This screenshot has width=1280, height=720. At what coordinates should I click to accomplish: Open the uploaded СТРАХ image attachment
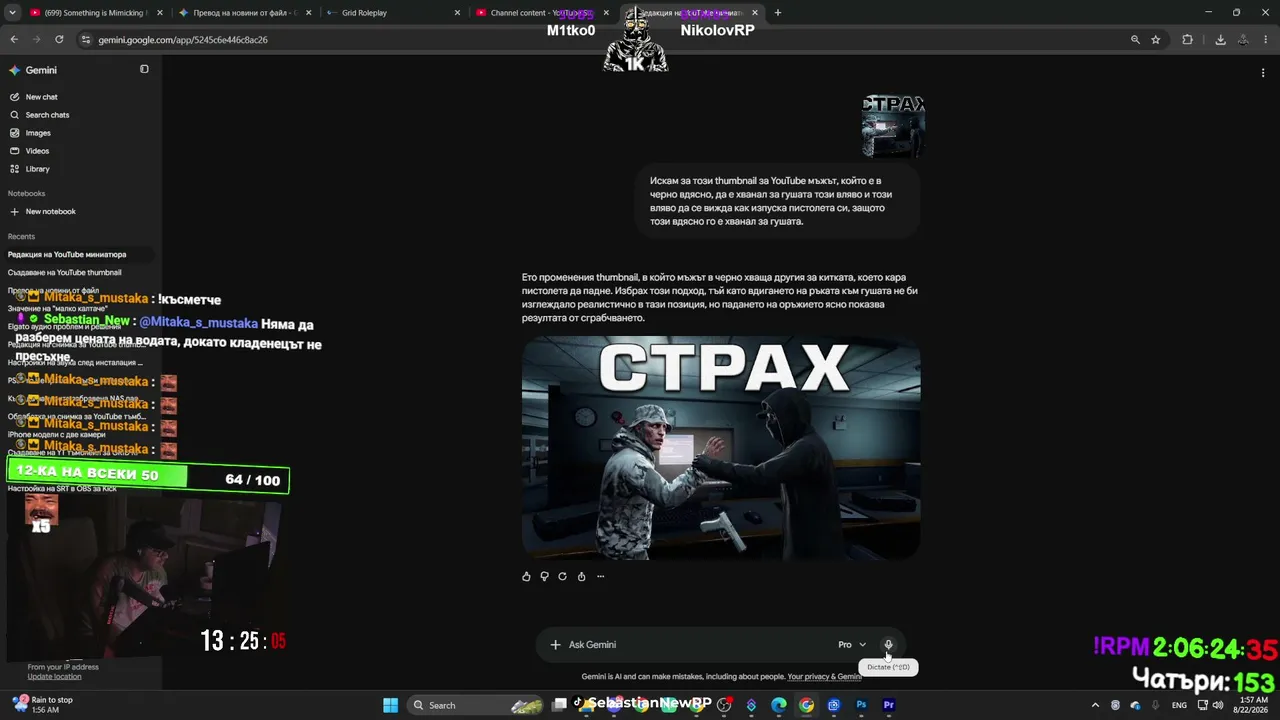click(893, 126)
